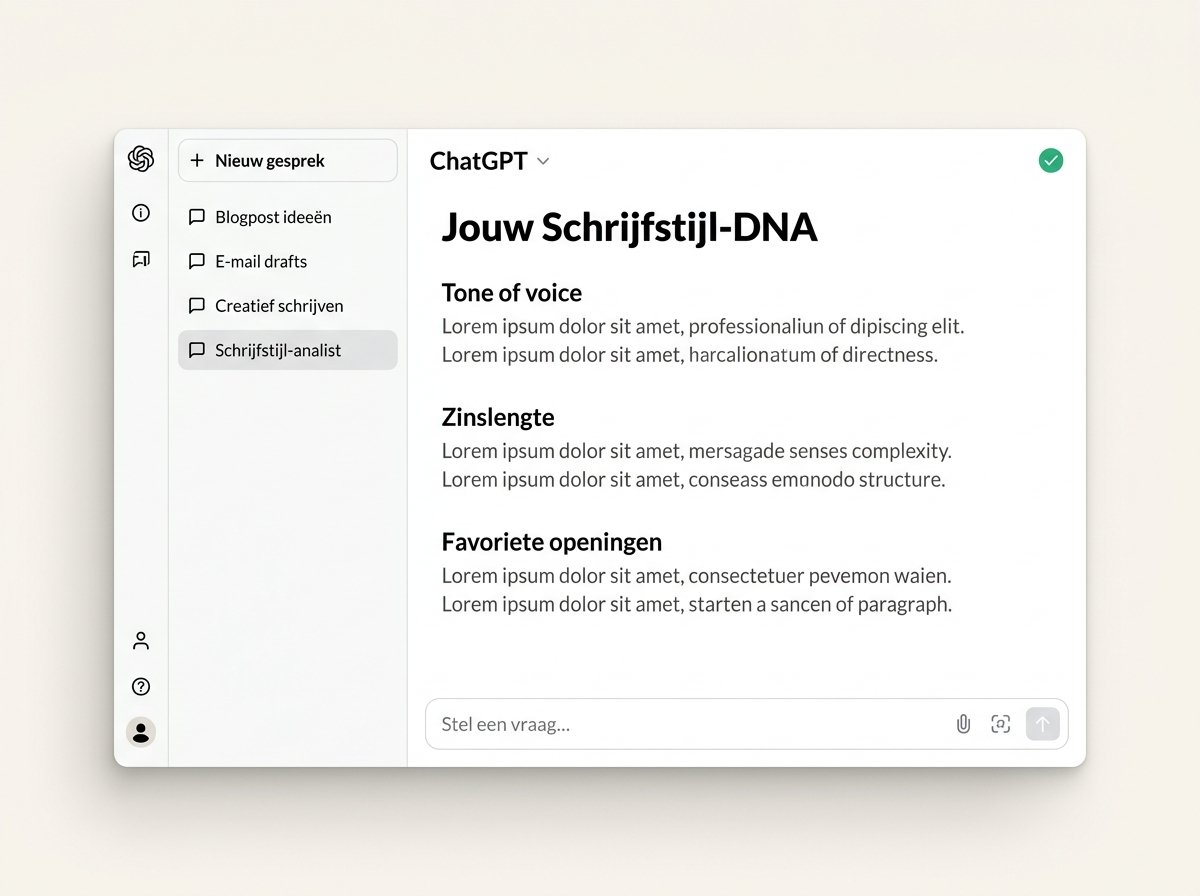Screen dimensions: 1200x896
Task: Click the ChatGPT logo in the sidebar
Action: 140,159
